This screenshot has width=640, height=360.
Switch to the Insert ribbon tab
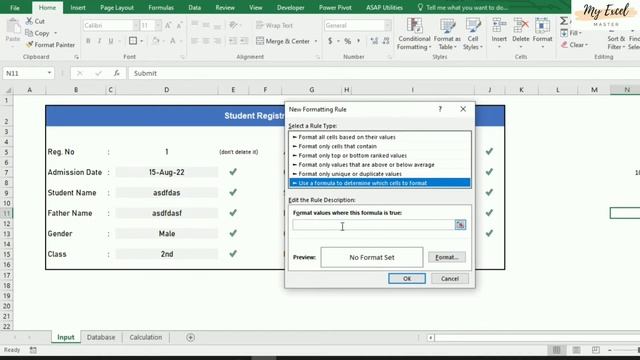[x=78, y=8]
